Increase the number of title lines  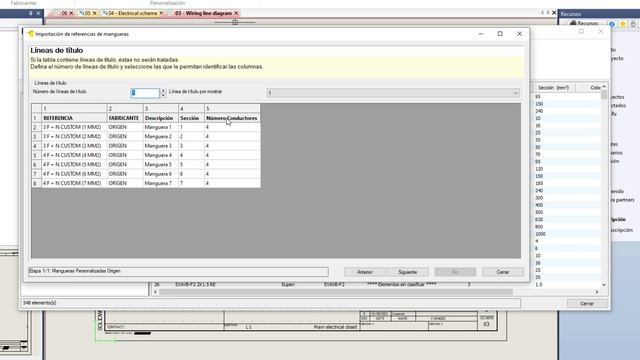[x=163, y=91]
